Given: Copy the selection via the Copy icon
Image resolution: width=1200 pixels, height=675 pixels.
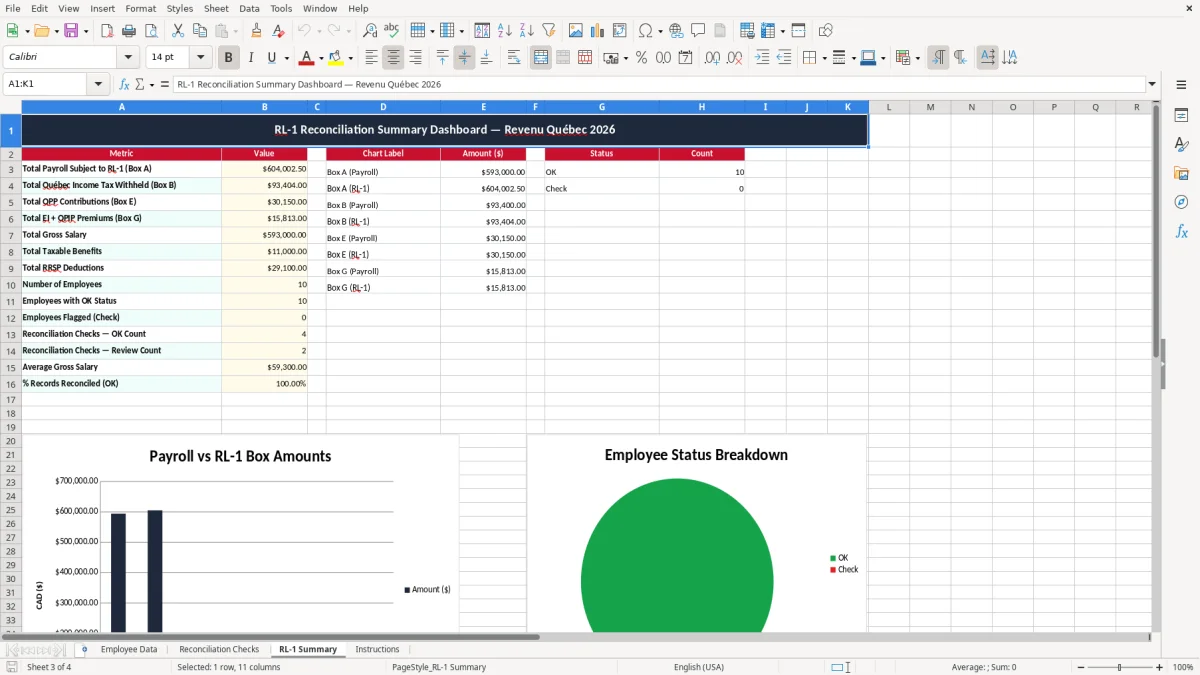Looking at the screenshot, I should click(199, 31).
